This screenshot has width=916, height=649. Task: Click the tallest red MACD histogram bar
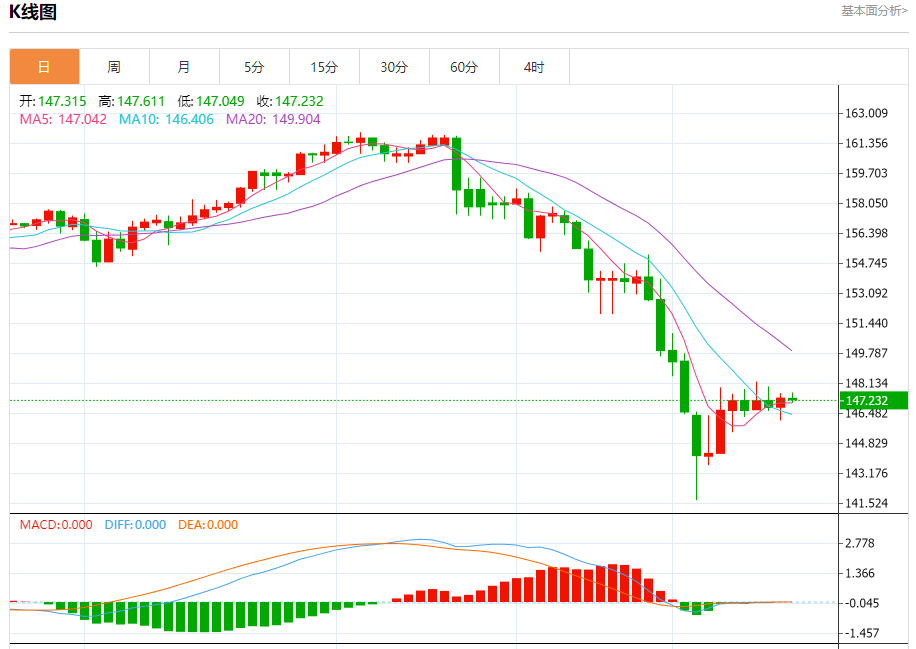[x=613, y=583]
